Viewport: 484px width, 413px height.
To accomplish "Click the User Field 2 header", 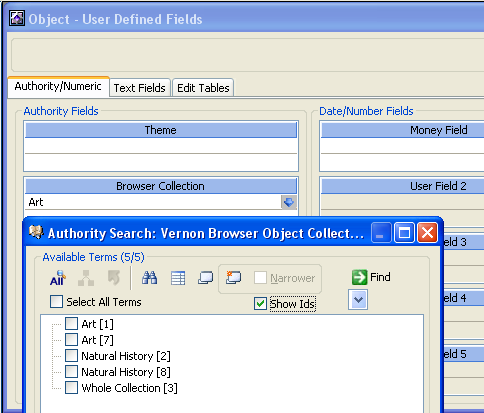I will coord(403,186).
